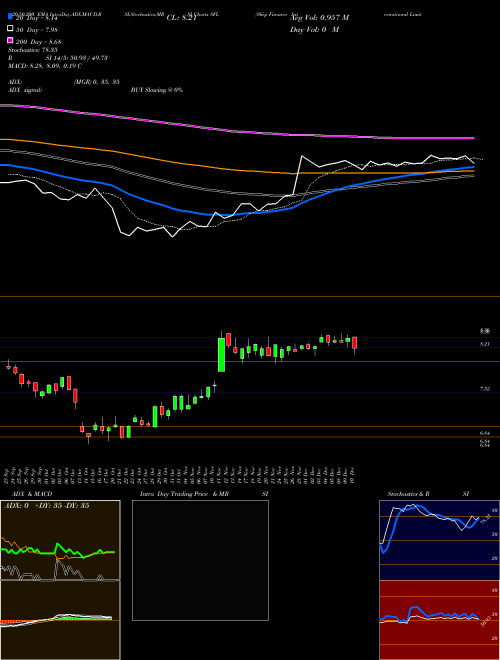The image size is (500, 660).
Task: Click the large green breakout candlestick
Action: pyautogui.click(x=221, y=354)
